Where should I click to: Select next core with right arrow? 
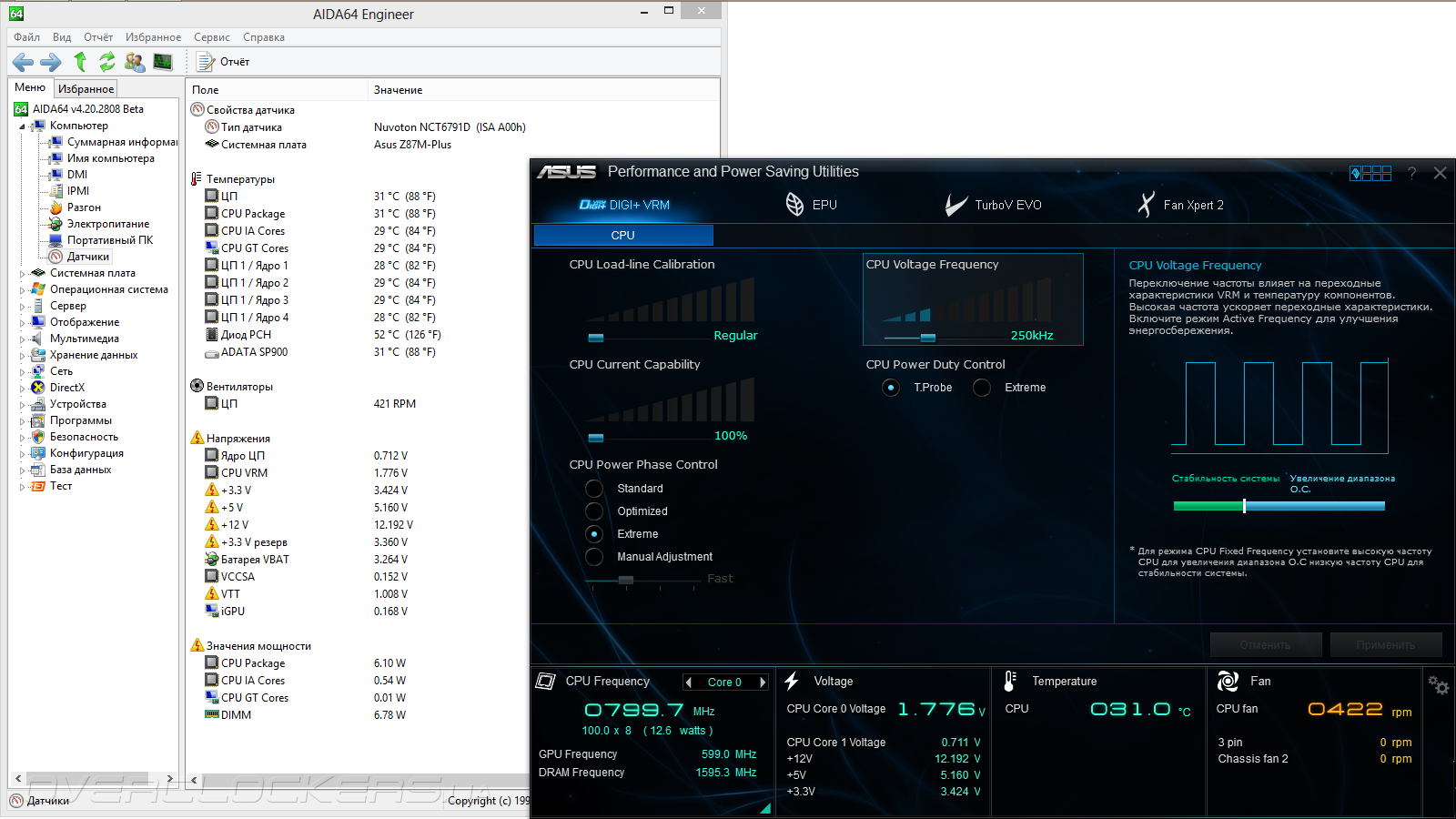(763, 682)
